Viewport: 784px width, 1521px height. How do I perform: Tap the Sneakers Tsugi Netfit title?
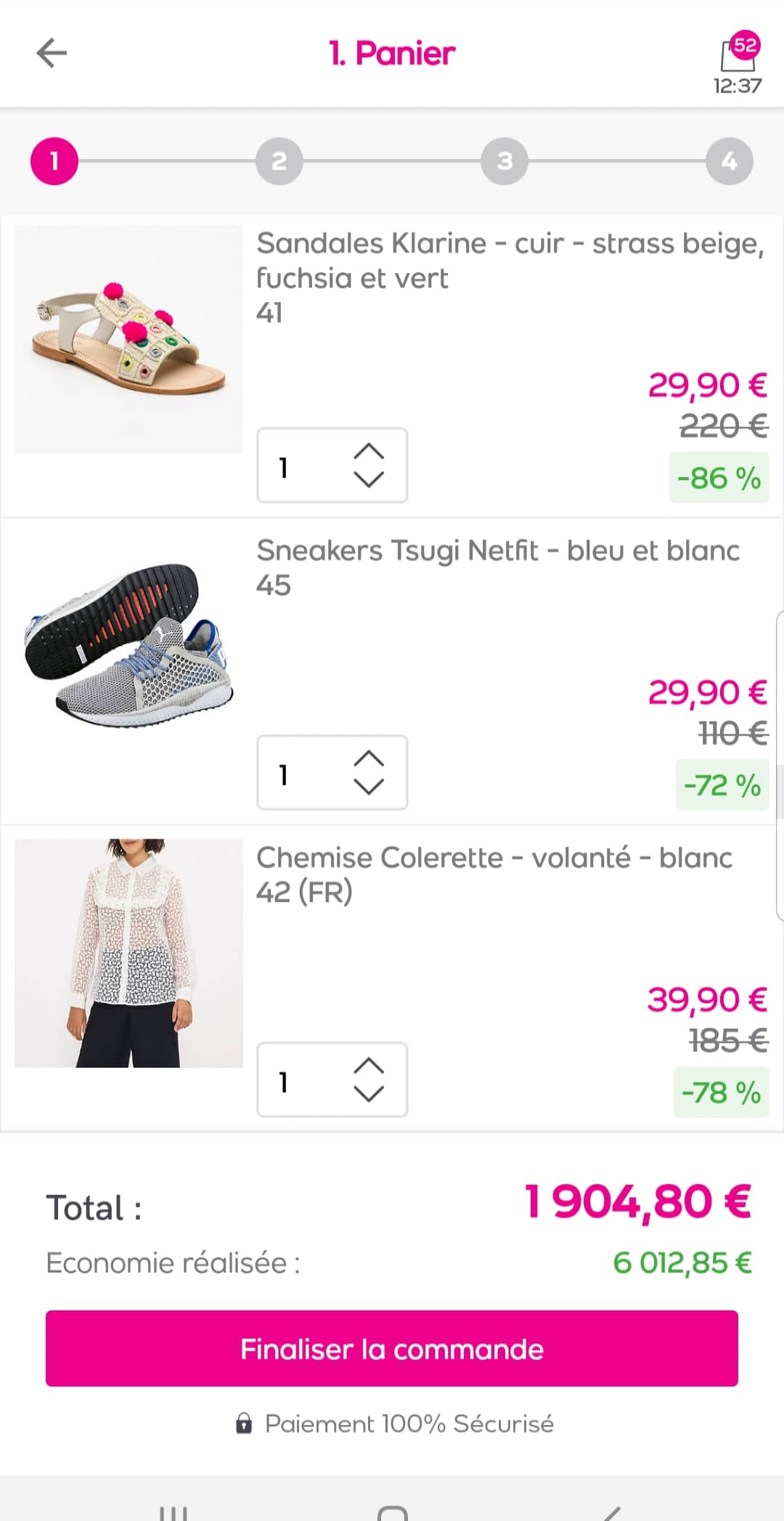tap(498, 551)
